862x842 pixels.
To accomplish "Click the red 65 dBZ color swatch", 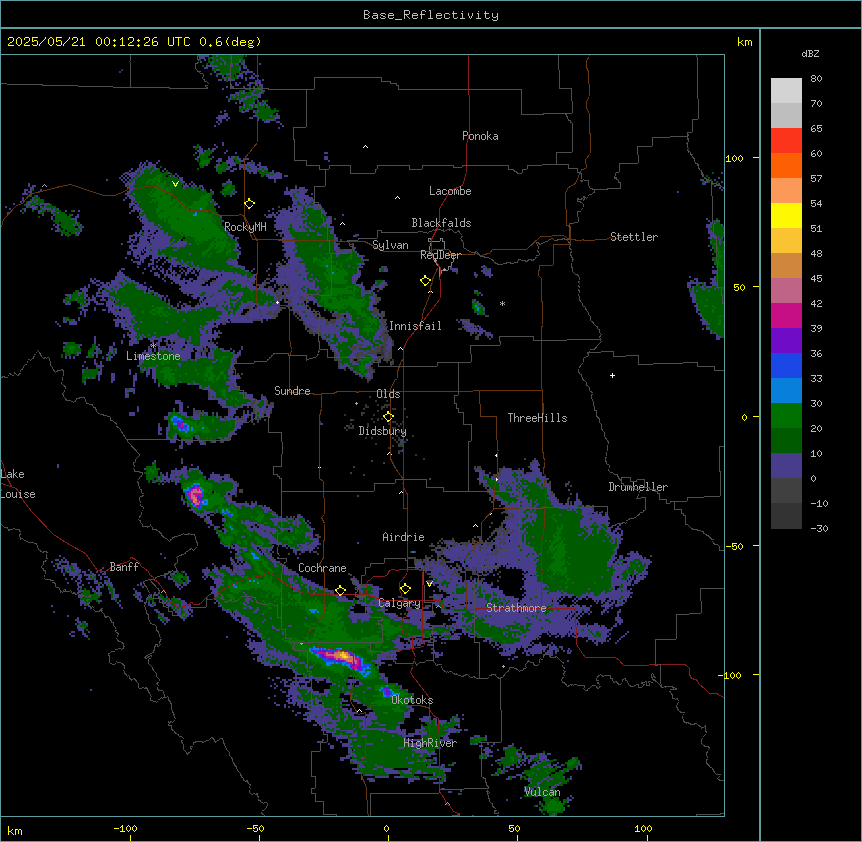I will point(786,141).
